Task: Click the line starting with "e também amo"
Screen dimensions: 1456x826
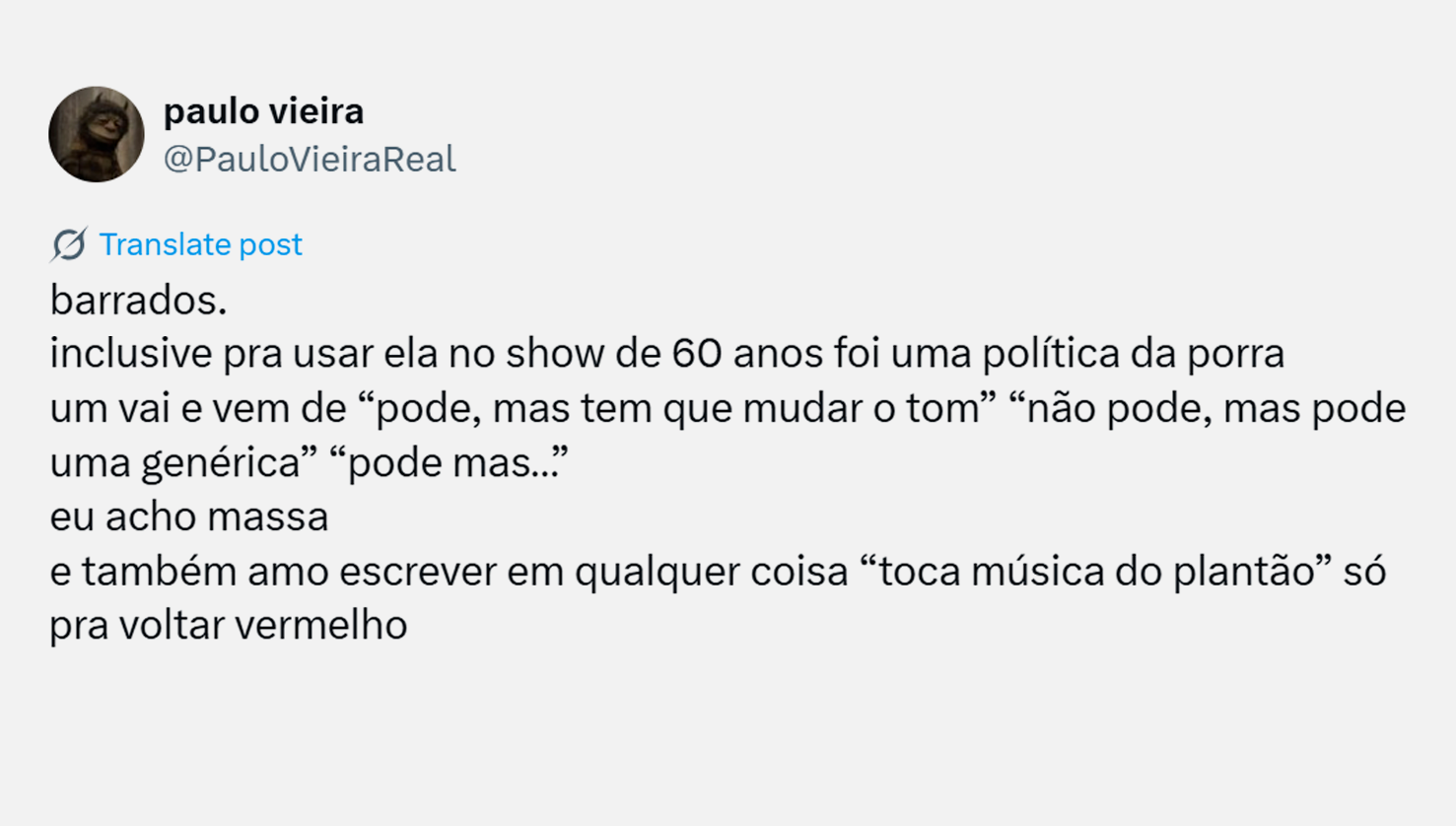Action: click(718, 571)
